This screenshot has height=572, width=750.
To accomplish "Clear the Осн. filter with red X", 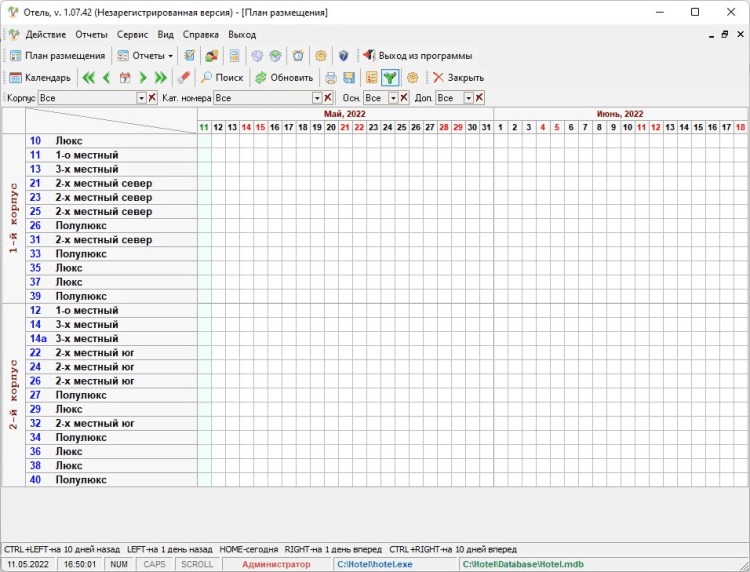I will point(404,98).
